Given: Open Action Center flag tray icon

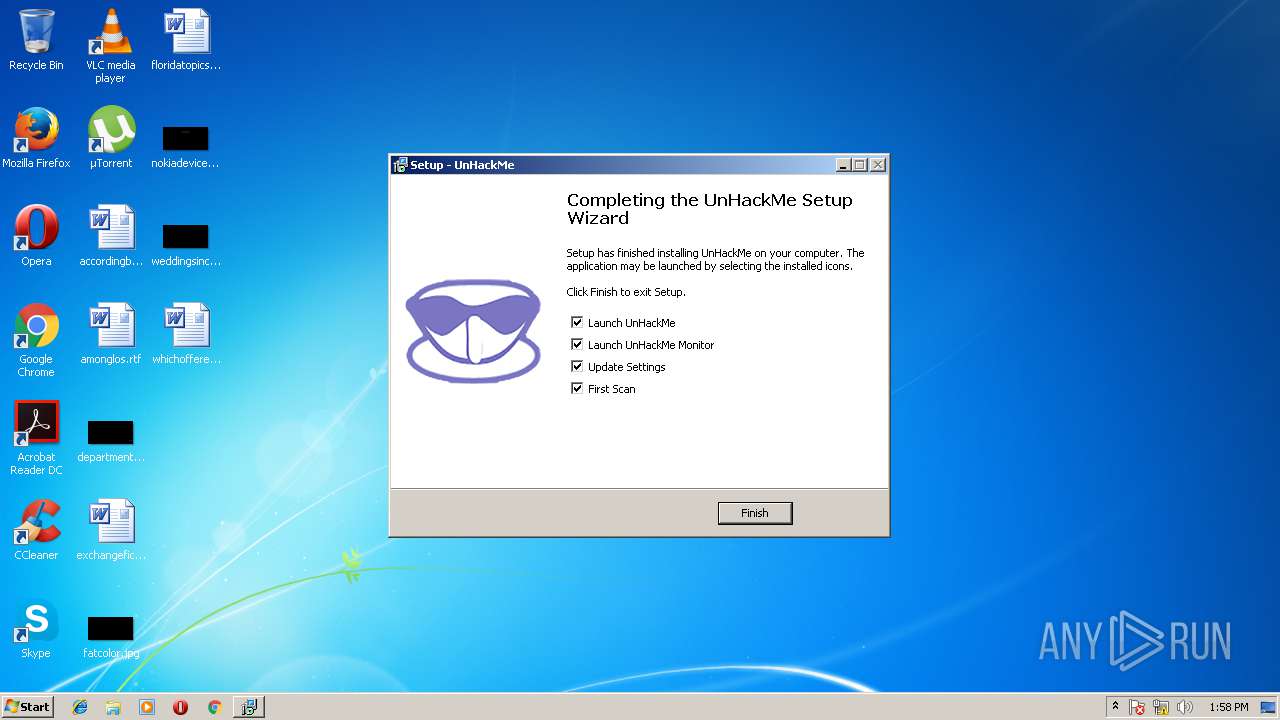Looking at the screenshot, I should [x=1137, y=707].
